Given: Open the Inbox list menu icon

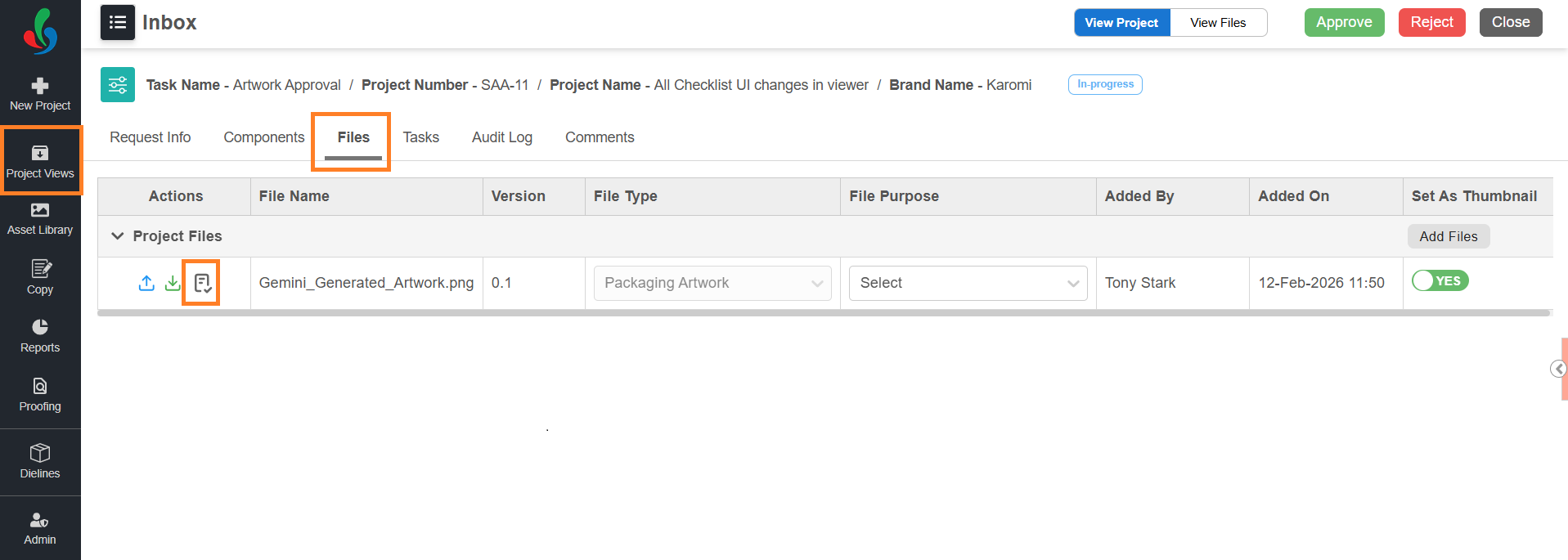Looking at the screenshot, I should click(118, 22).
